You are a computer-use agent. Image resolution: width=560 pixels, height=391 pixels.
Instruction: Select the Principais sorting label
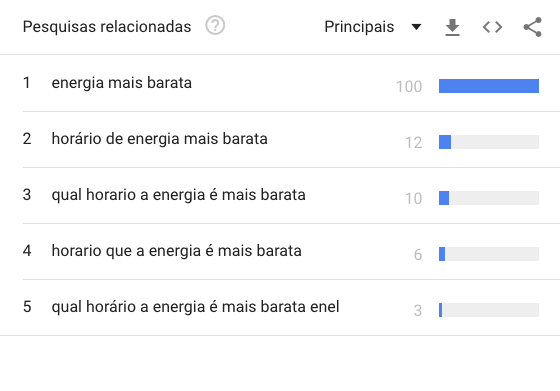point(359,27)
